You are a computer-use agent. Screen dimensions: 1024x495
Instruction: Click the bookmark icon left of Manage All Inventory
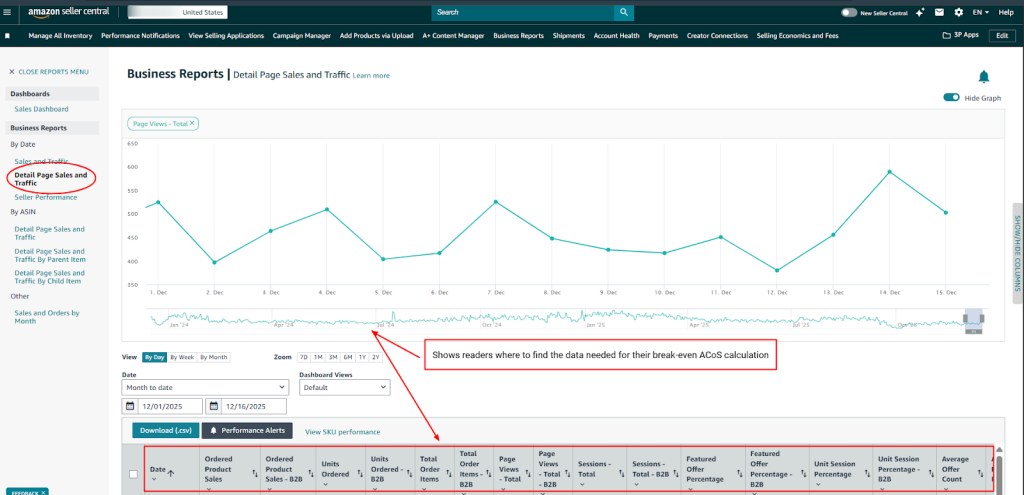(7, 36)
